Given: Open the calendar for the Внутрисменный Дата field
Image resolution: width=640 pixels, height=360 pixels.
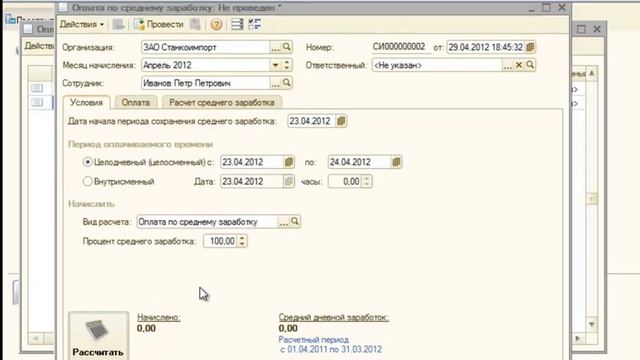Looking at the screenshot, I should [x=289, y=181].
